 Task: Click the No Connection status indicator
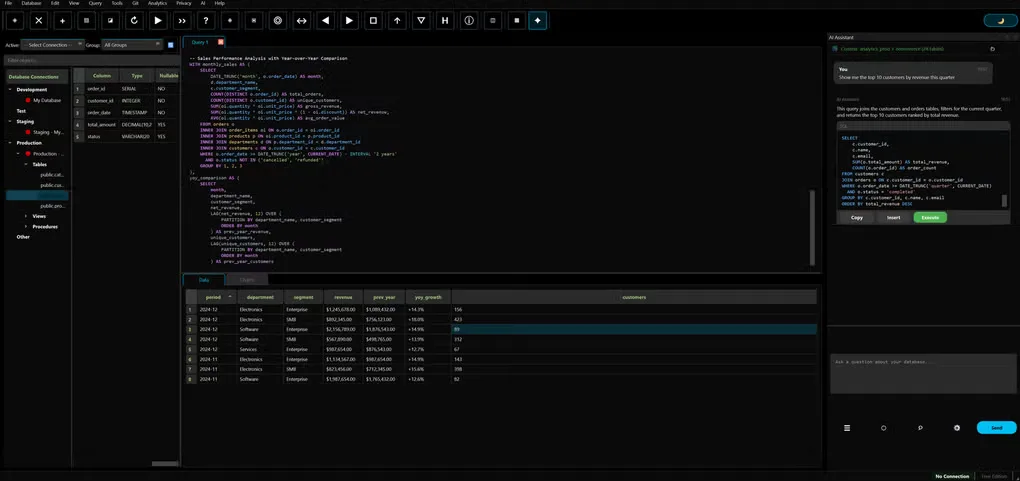(952, 476)
